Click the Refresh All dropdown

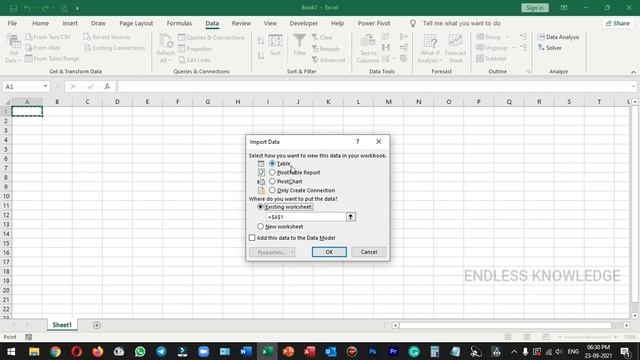[166, 49]
